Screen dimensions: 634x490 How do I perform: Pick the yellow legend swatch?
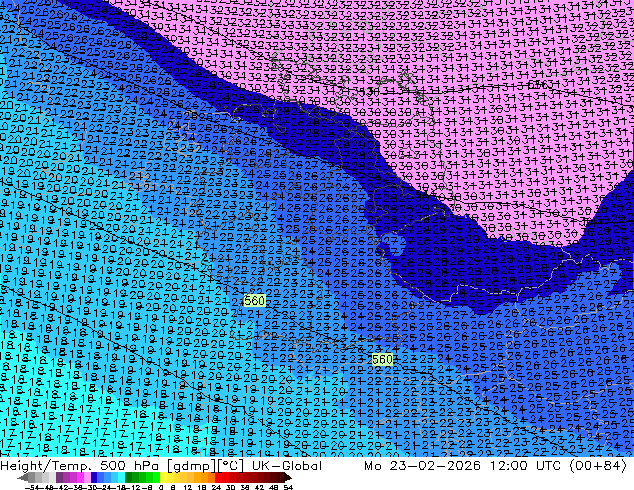[x=163, y=478]
